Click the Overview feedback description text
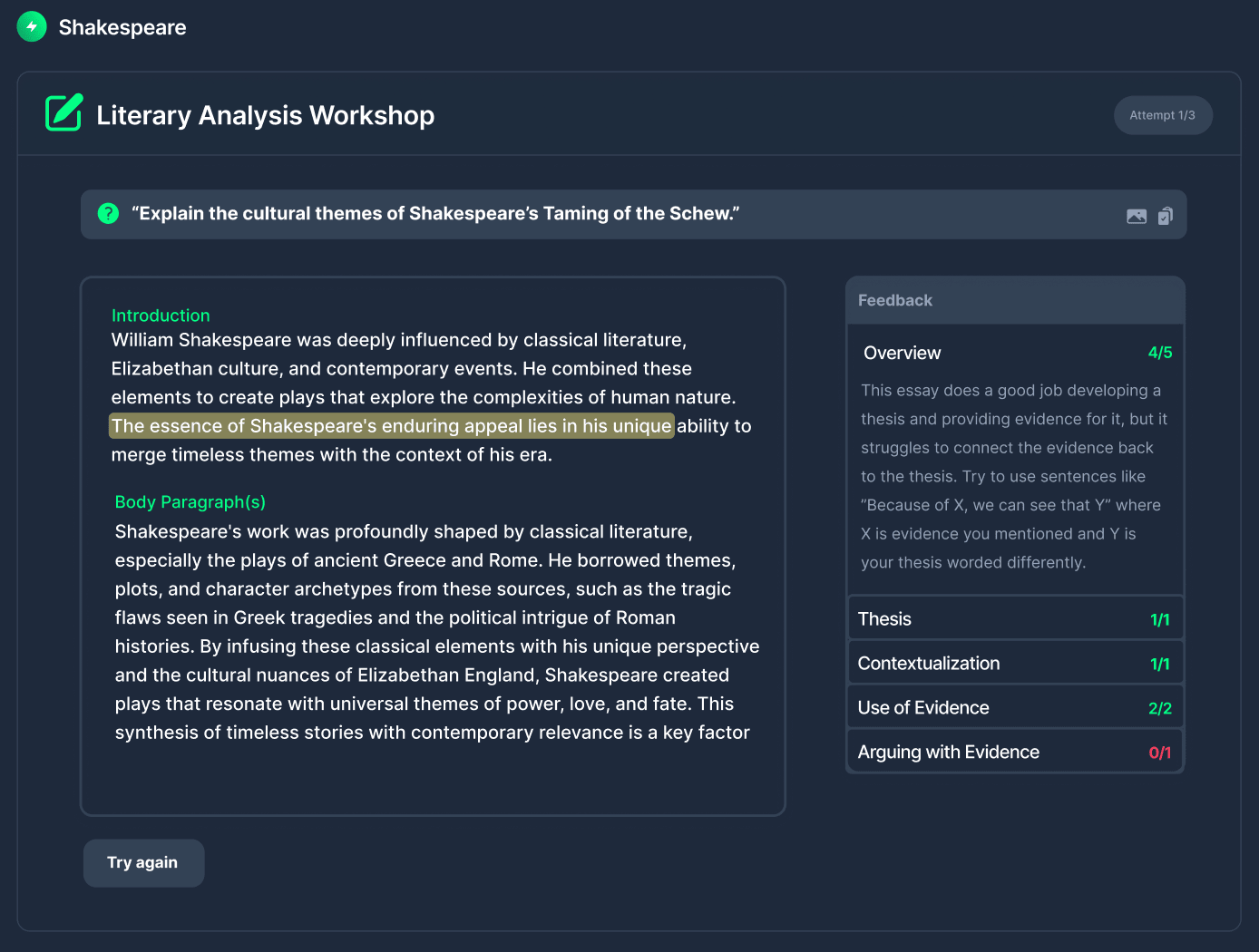 click(1013, 476)
